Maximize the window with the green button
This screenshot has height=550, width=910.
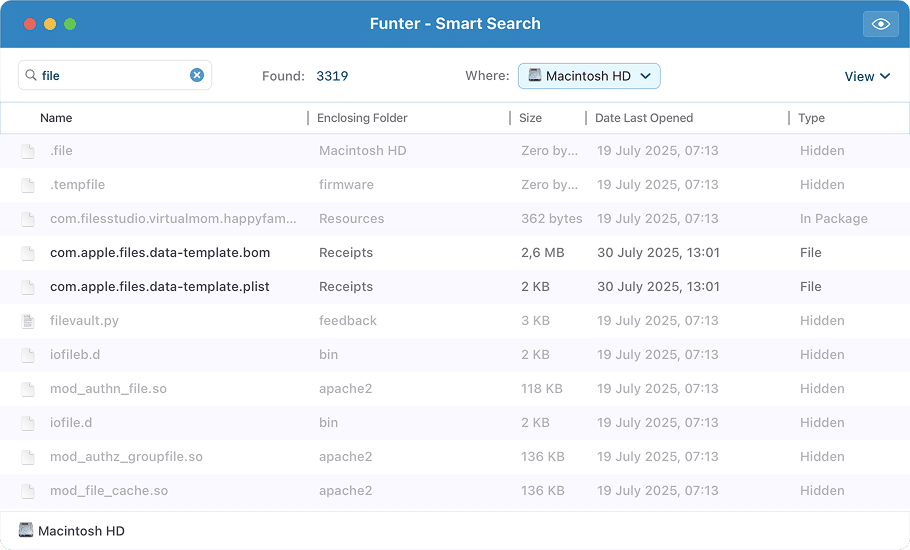click(x=70, y=24)
